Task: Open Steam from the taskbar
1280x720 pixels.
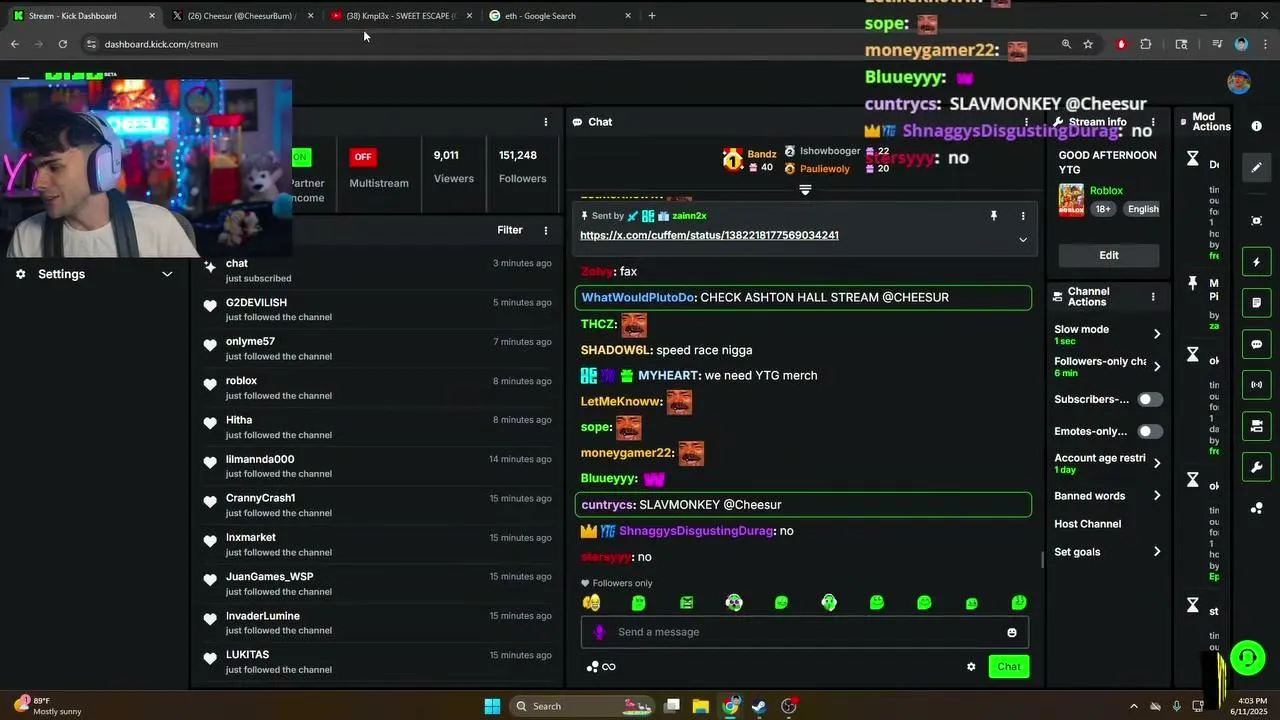Action: point(759,706)
